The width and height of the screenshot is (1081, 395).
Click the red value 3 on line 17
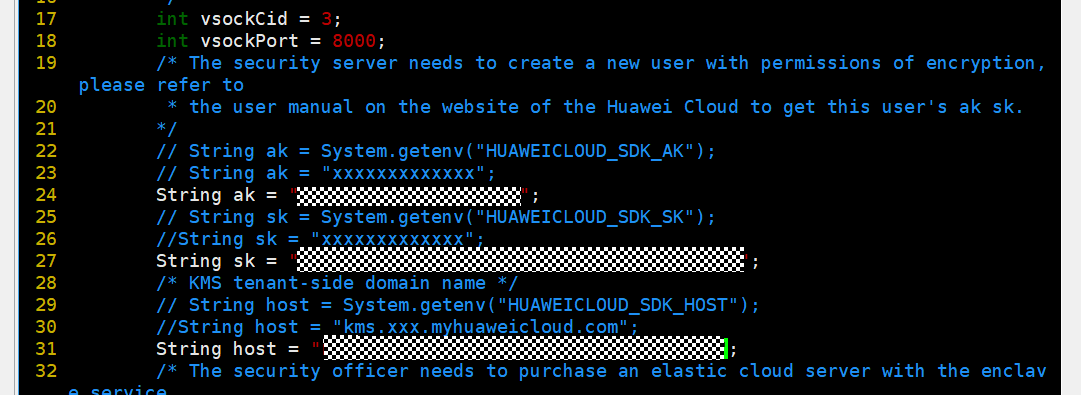(x=327, y=19)
